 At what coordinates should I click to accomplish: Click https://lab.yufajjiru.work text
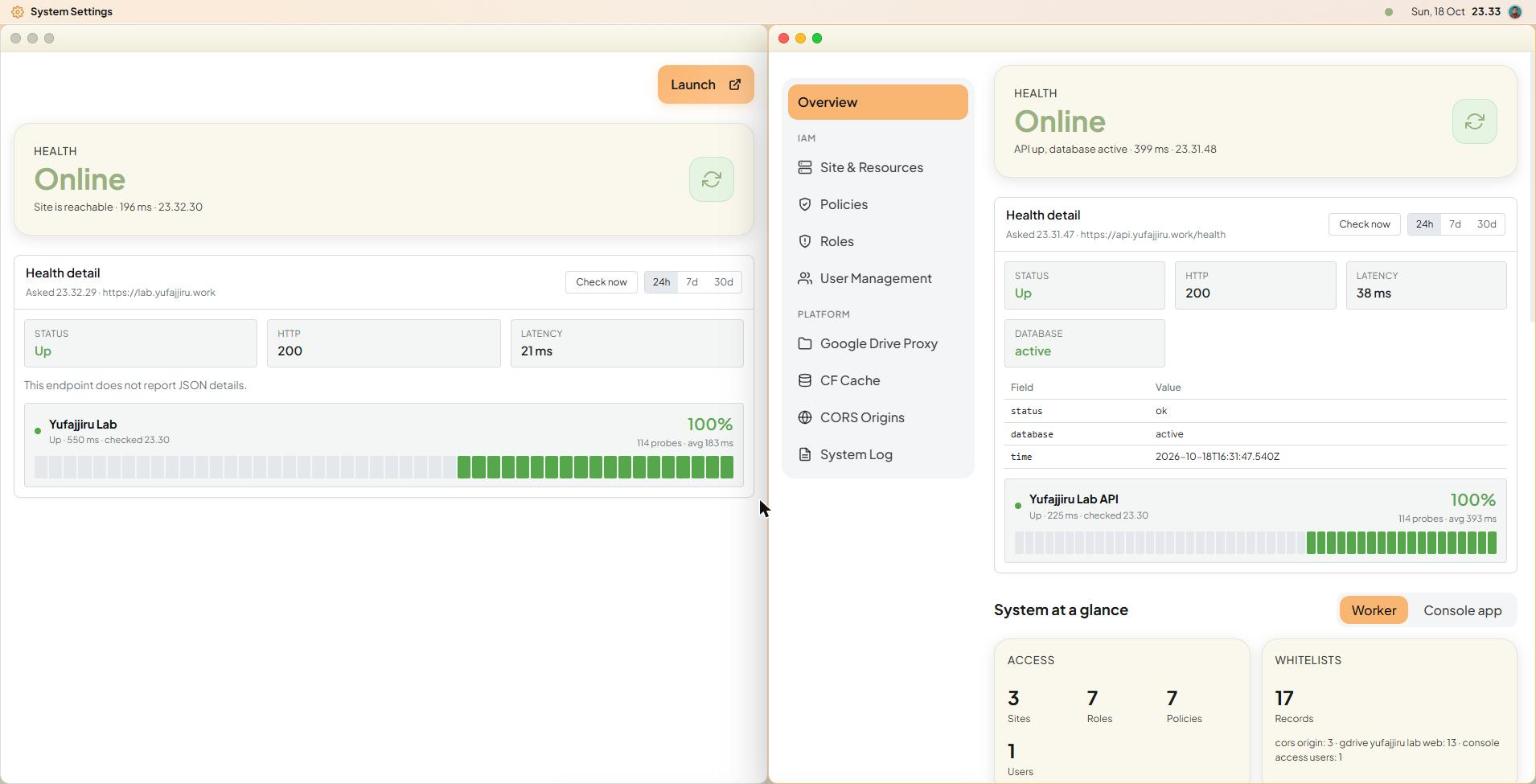(160, 293)
